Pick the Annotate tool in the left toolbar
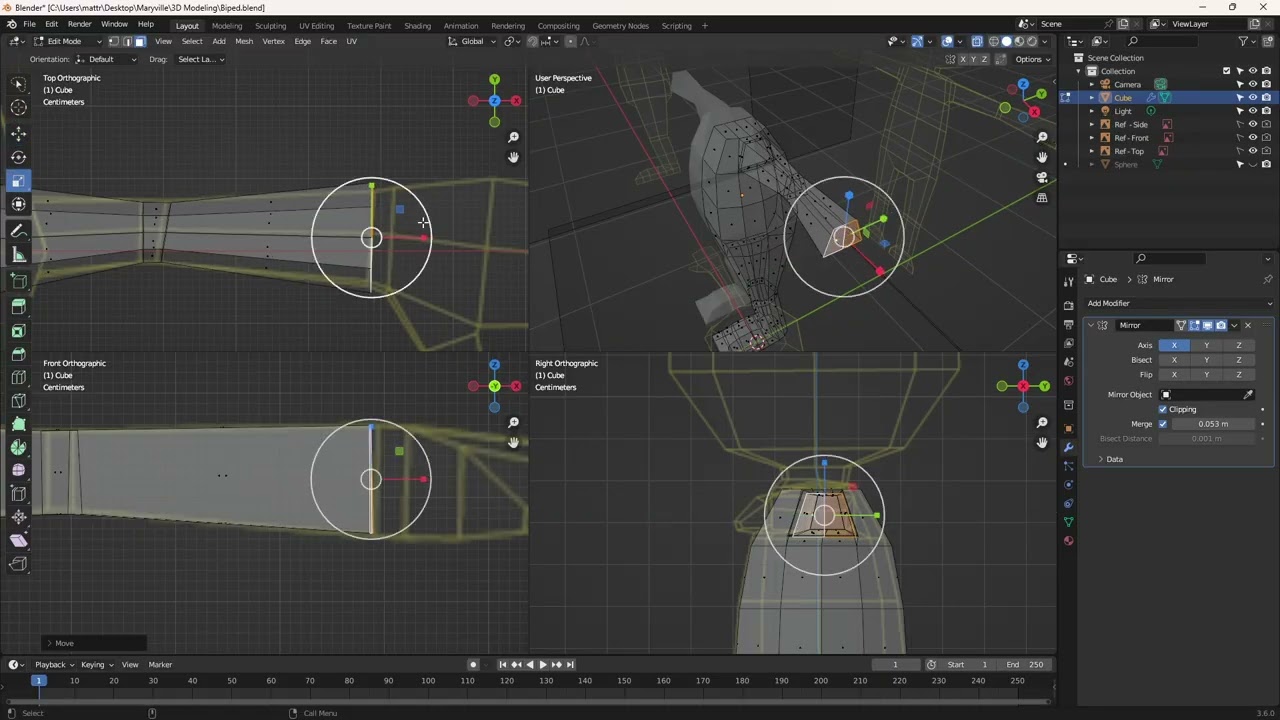This screenshot has width=1280, height=720. (x=18, y=231)
